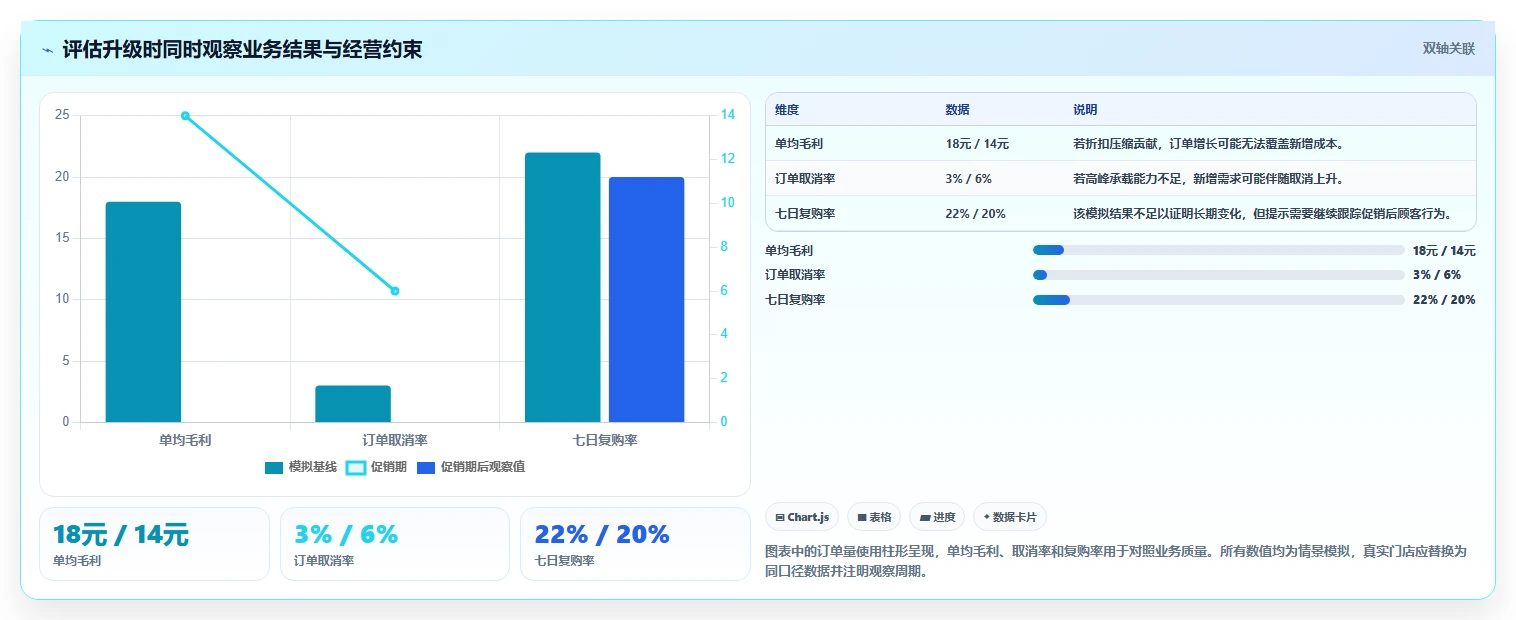The height and width of the screenshot is (620, 1516).
Task: Click the 双轴关联 badge in the header
Action: [x=1448, y=49]
